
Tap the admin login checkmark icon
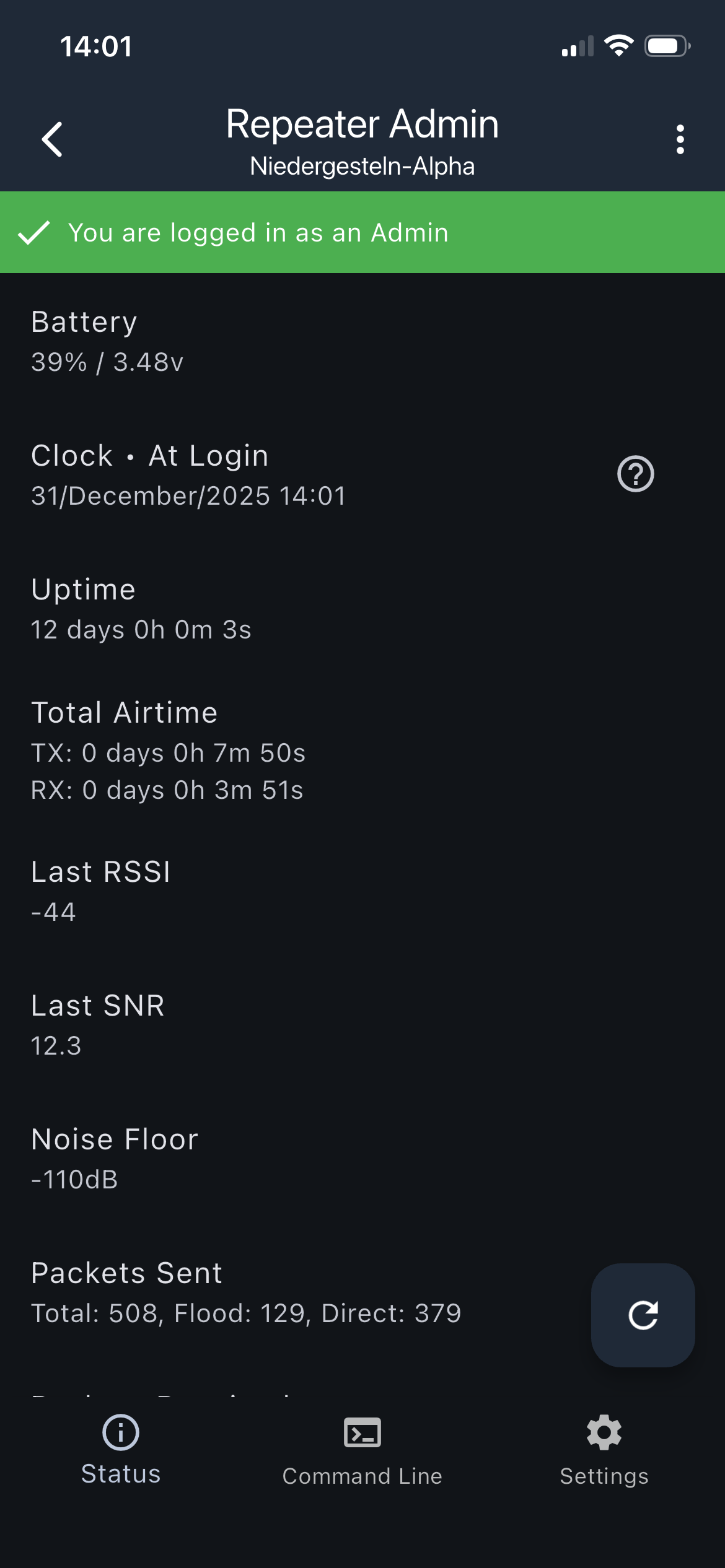[x=33, y=233]
